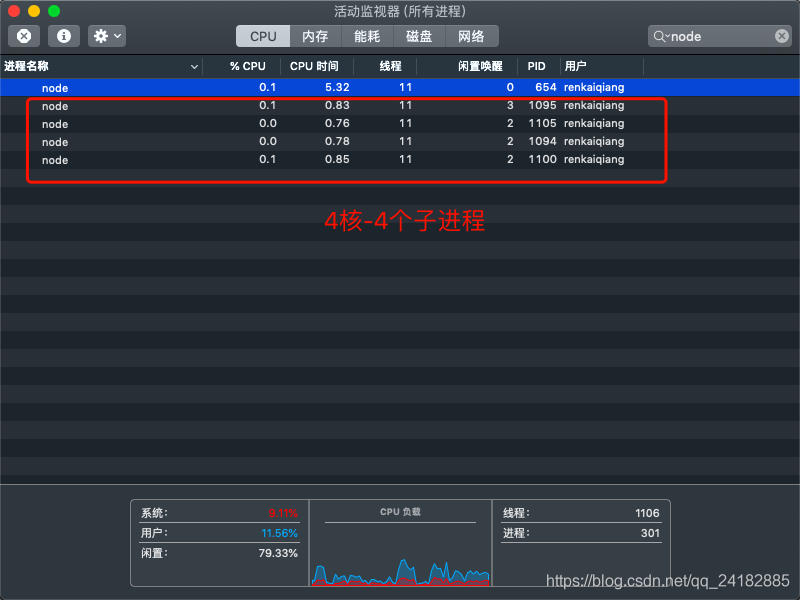This screenshot has height=600, width=800.
Task: Click the system percentage 9.11%
Action: (283, 513)
